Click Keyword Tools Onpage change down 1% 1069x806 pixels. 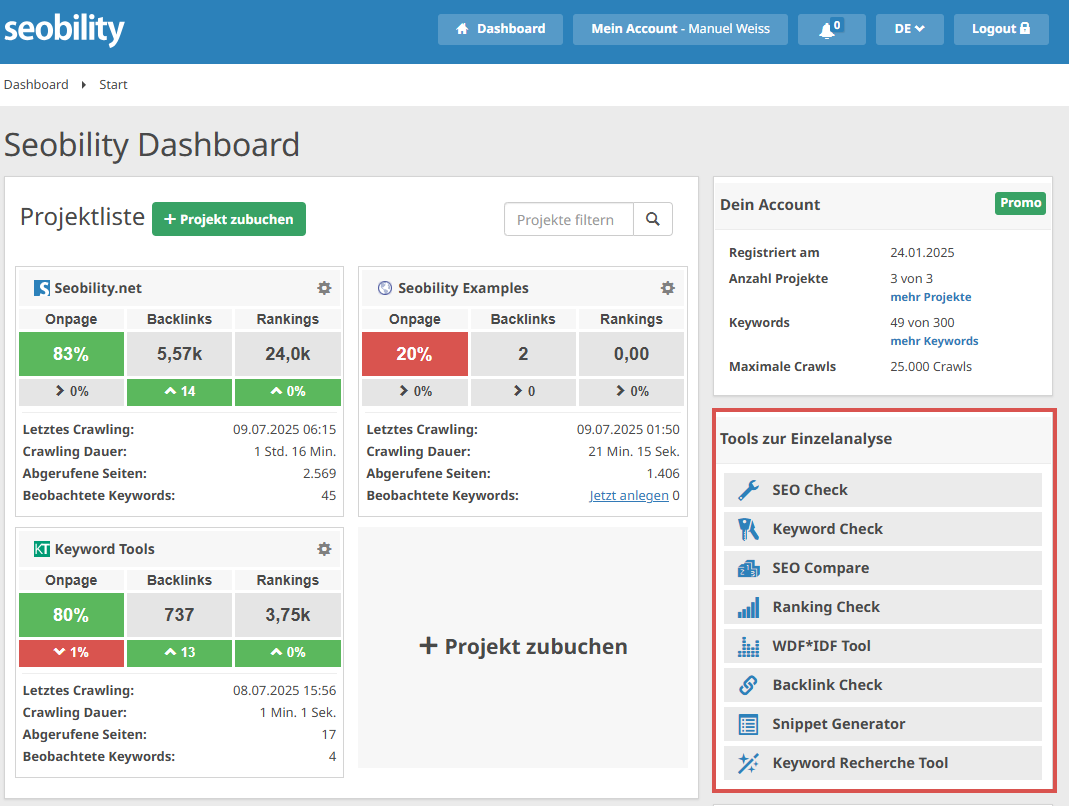pyautogui.click(x=72, y=653)
